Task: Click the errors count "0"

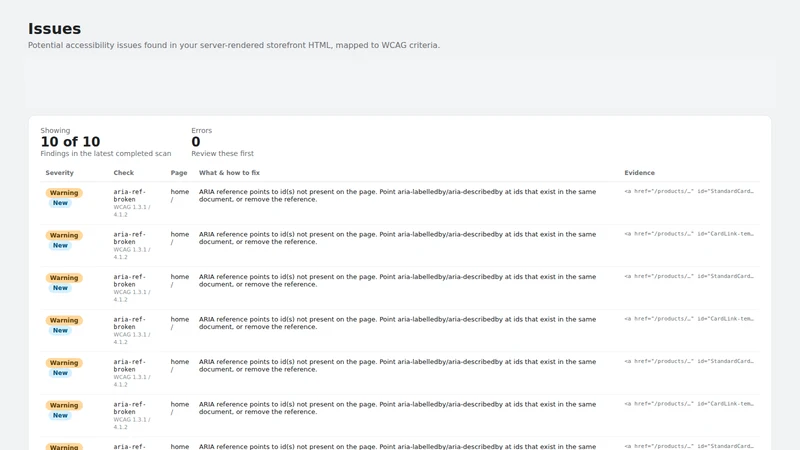Action: coord(196,142)
